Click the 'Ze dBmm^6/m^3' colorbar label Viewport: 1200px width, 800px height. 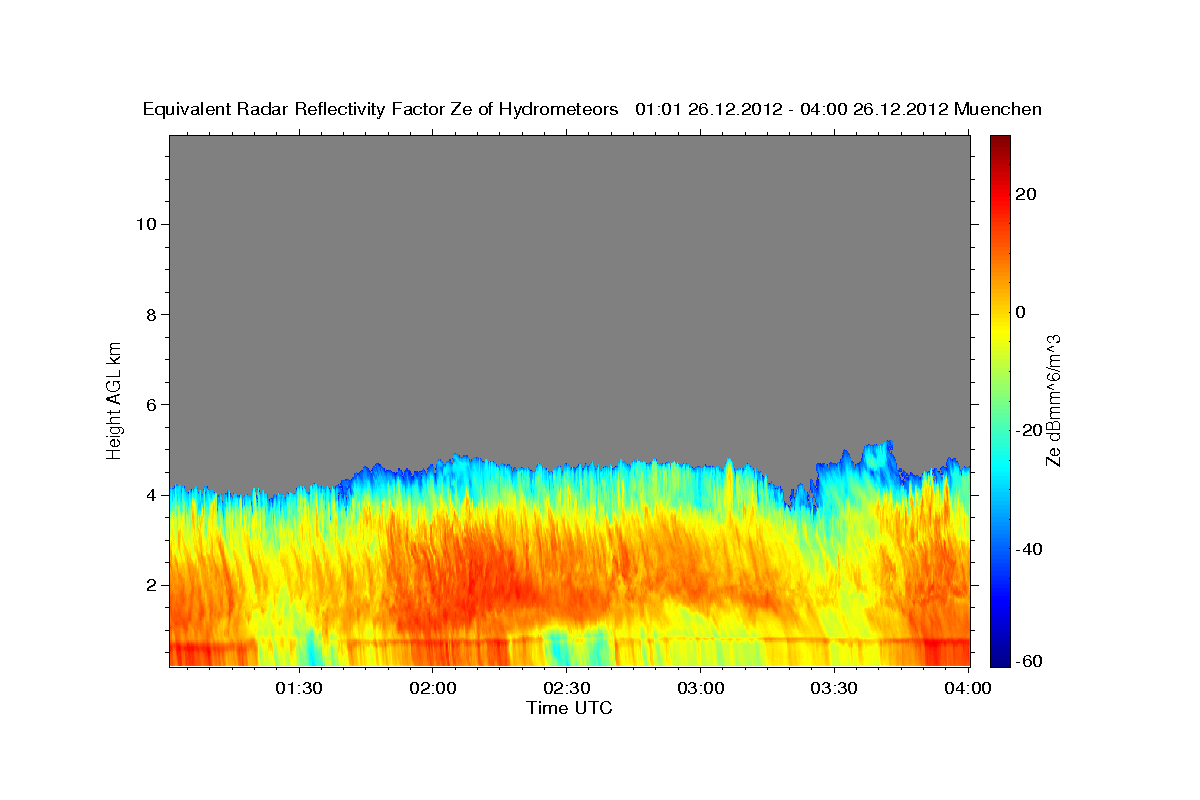(1053, 399)
